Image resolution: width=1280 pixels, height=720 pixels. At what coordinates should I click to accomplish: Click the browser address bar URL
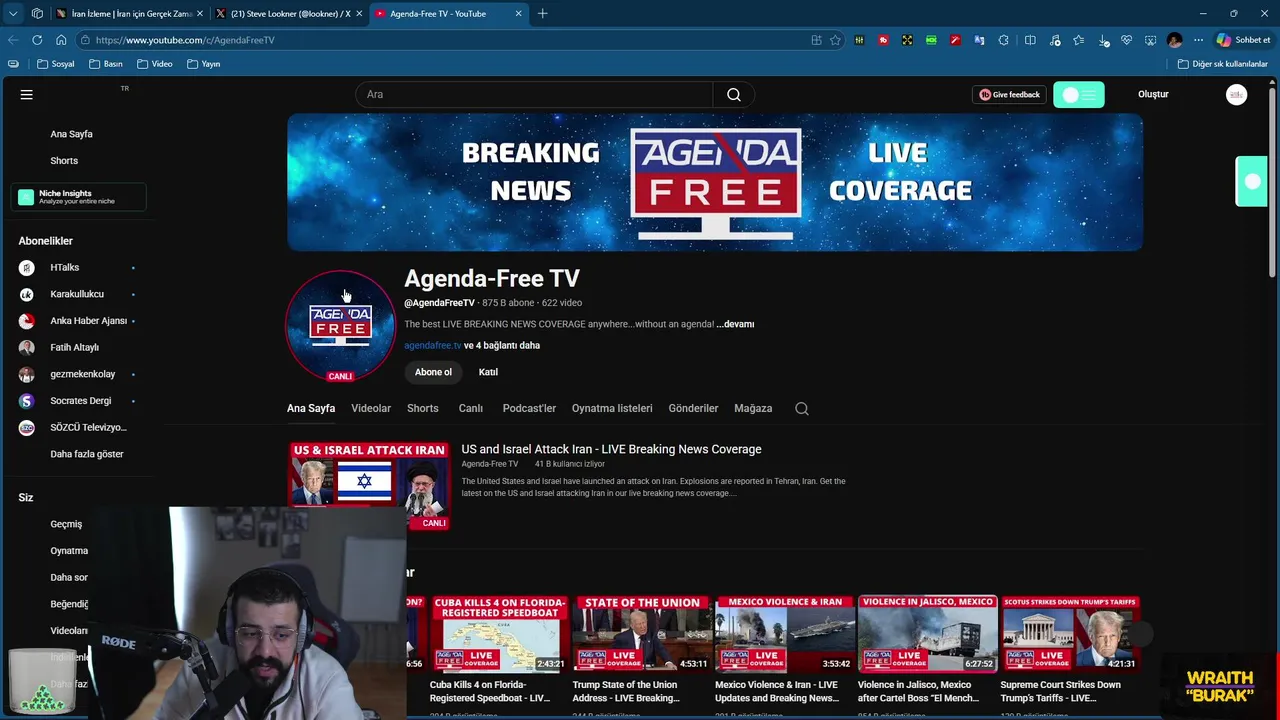click(185, 40)
